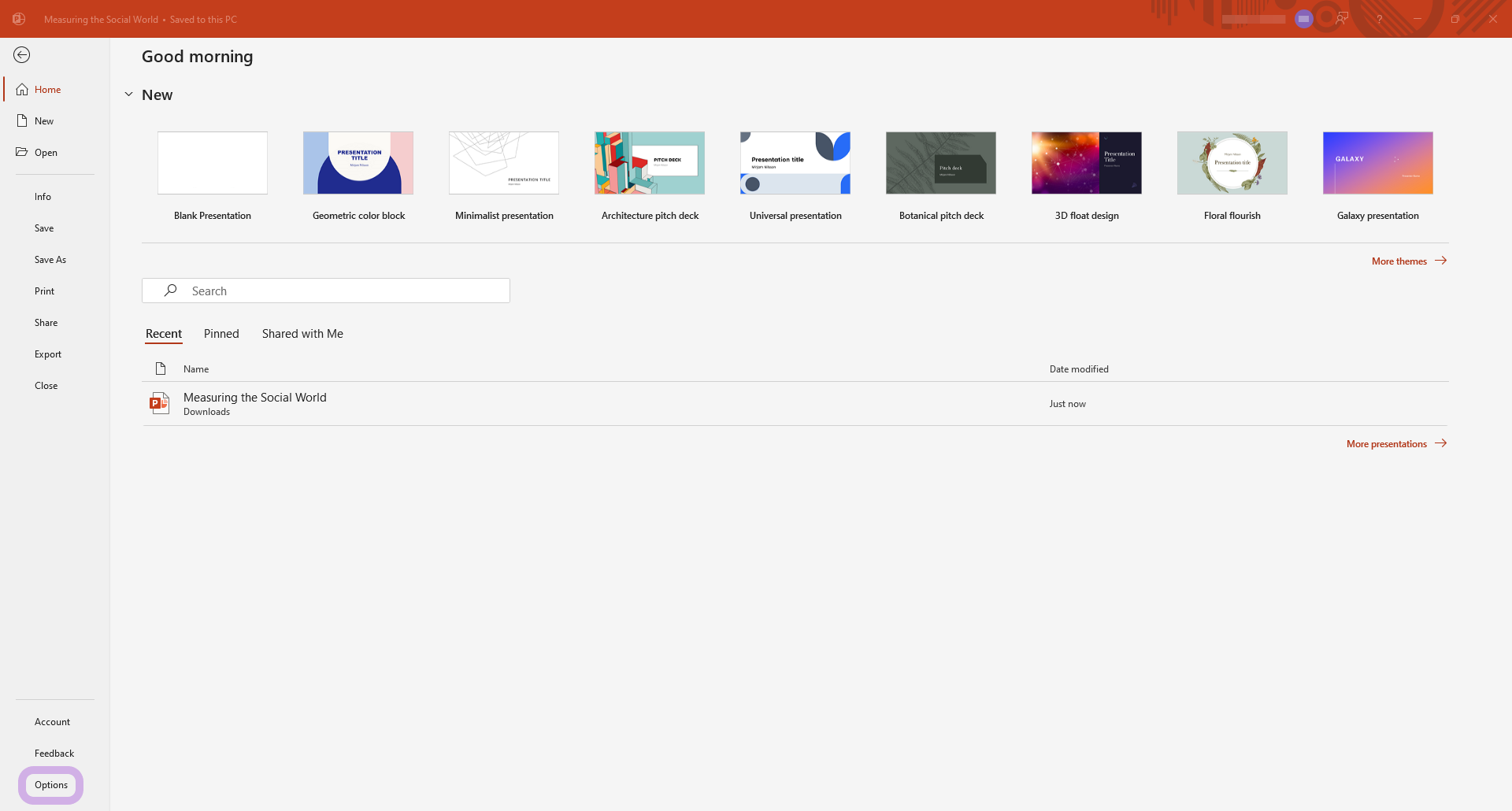This screenshot has height=811, width=1512.
Task: Switch to the Recent tab
Action: 164,334
